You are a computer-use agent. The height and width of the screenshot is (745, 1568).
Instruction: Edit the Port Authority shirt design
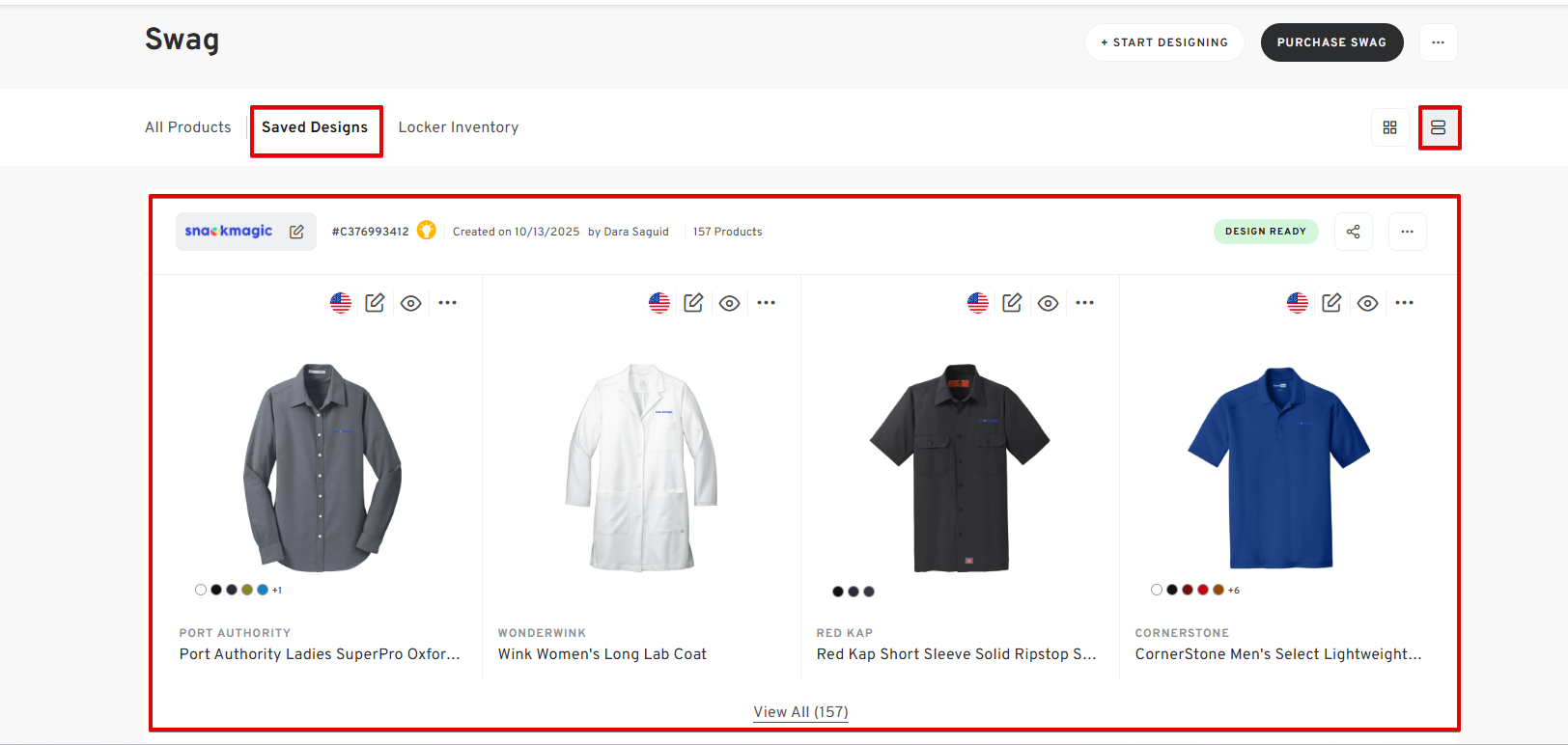coord(375,303)
